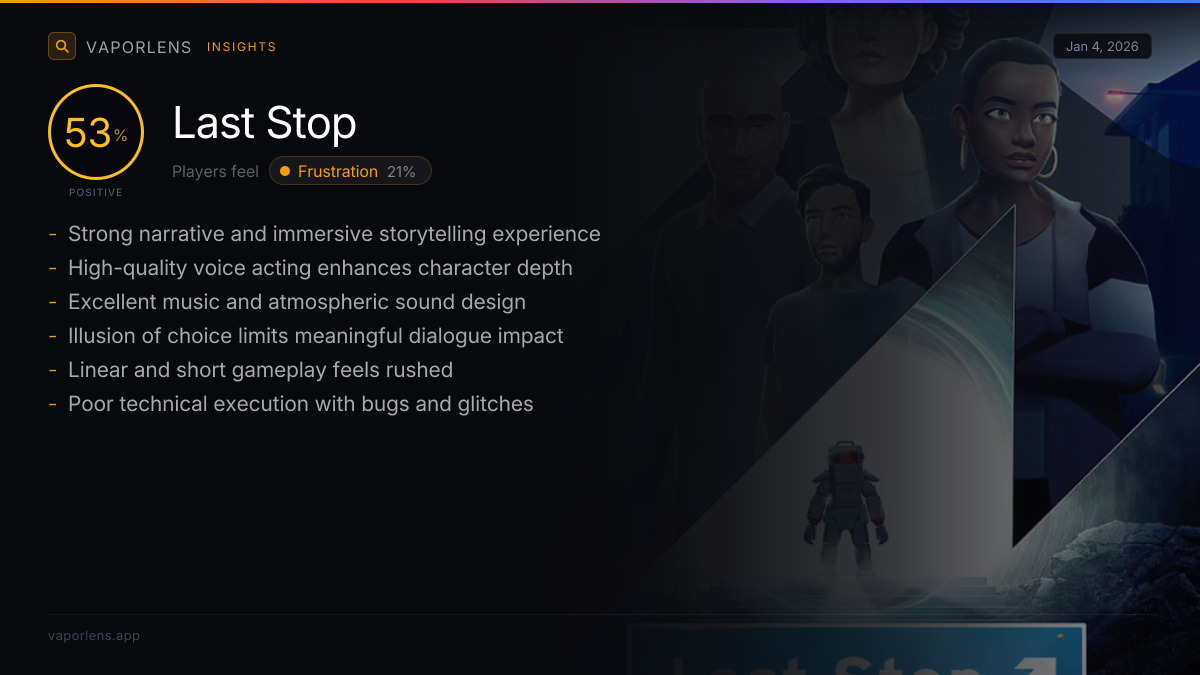The width and height of the screenshot is (1200, 675).
Task: Open the Frustration 21% emotion pill
Action: (x=350, y=171)
